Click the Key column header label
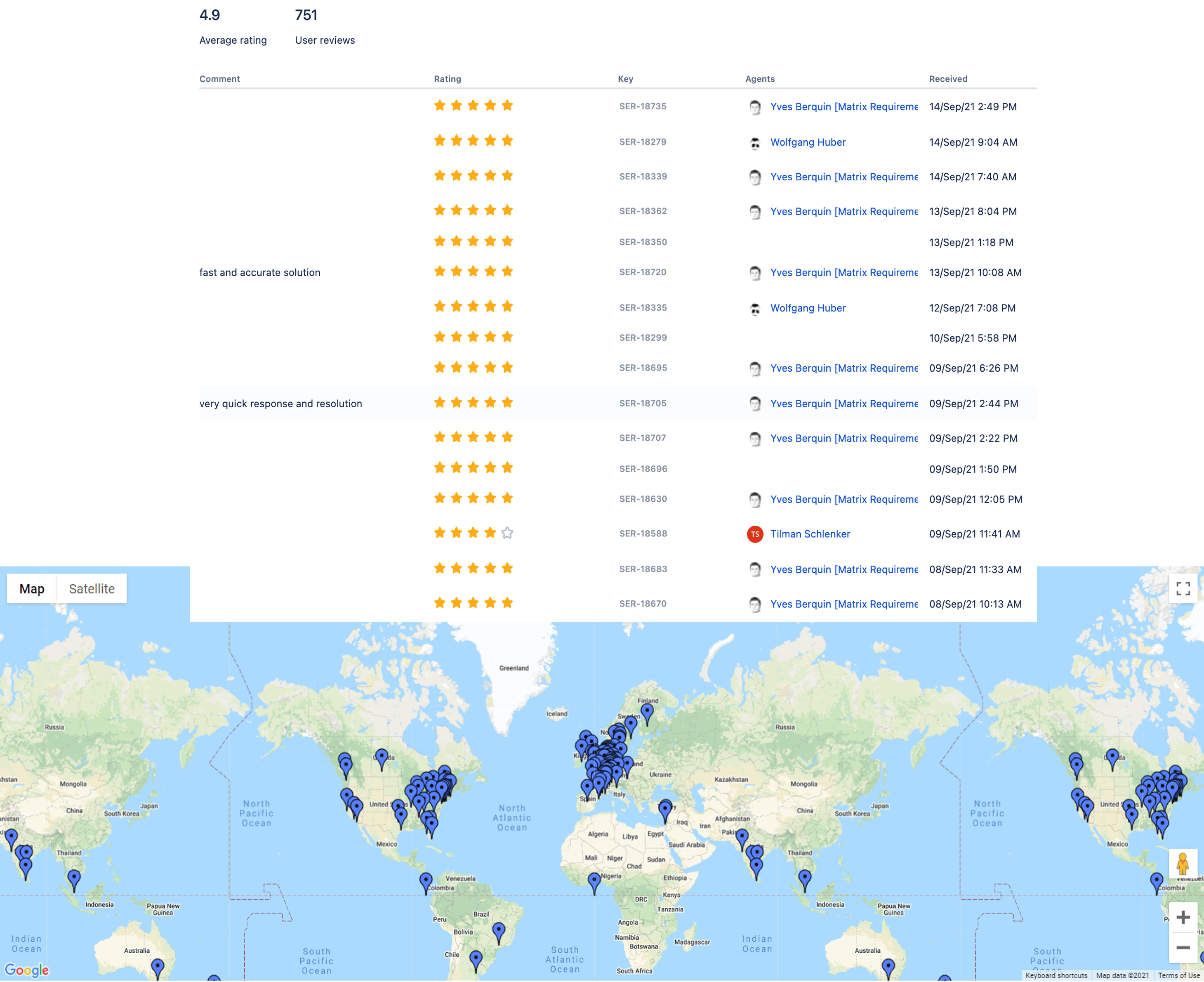 625,79
